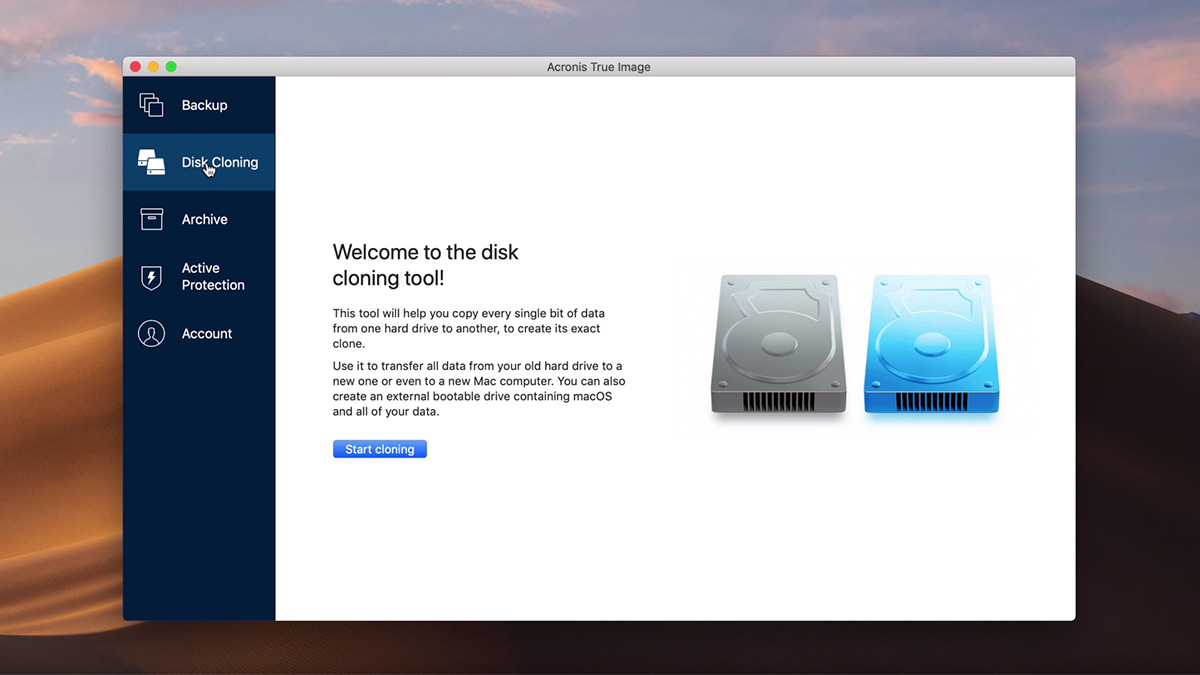1200x675 pixels.
Task: Click the 'Welcome to the disk cloning tool!' heading
Action: tap(425, 265)
